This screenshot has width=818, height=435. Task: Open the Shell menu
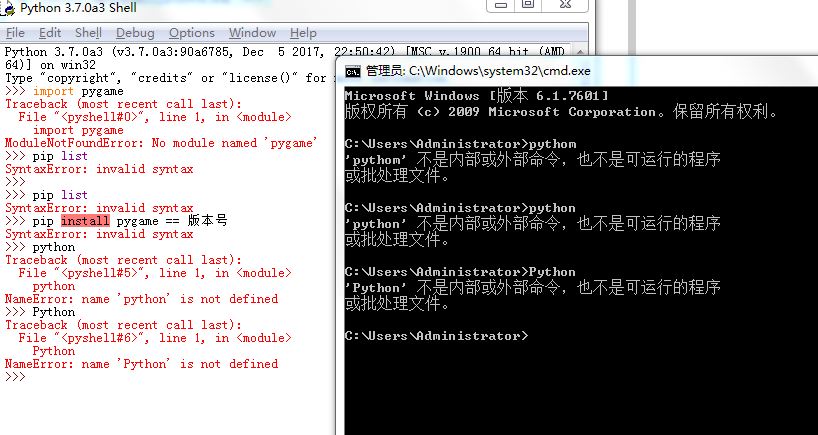(88, 33)
